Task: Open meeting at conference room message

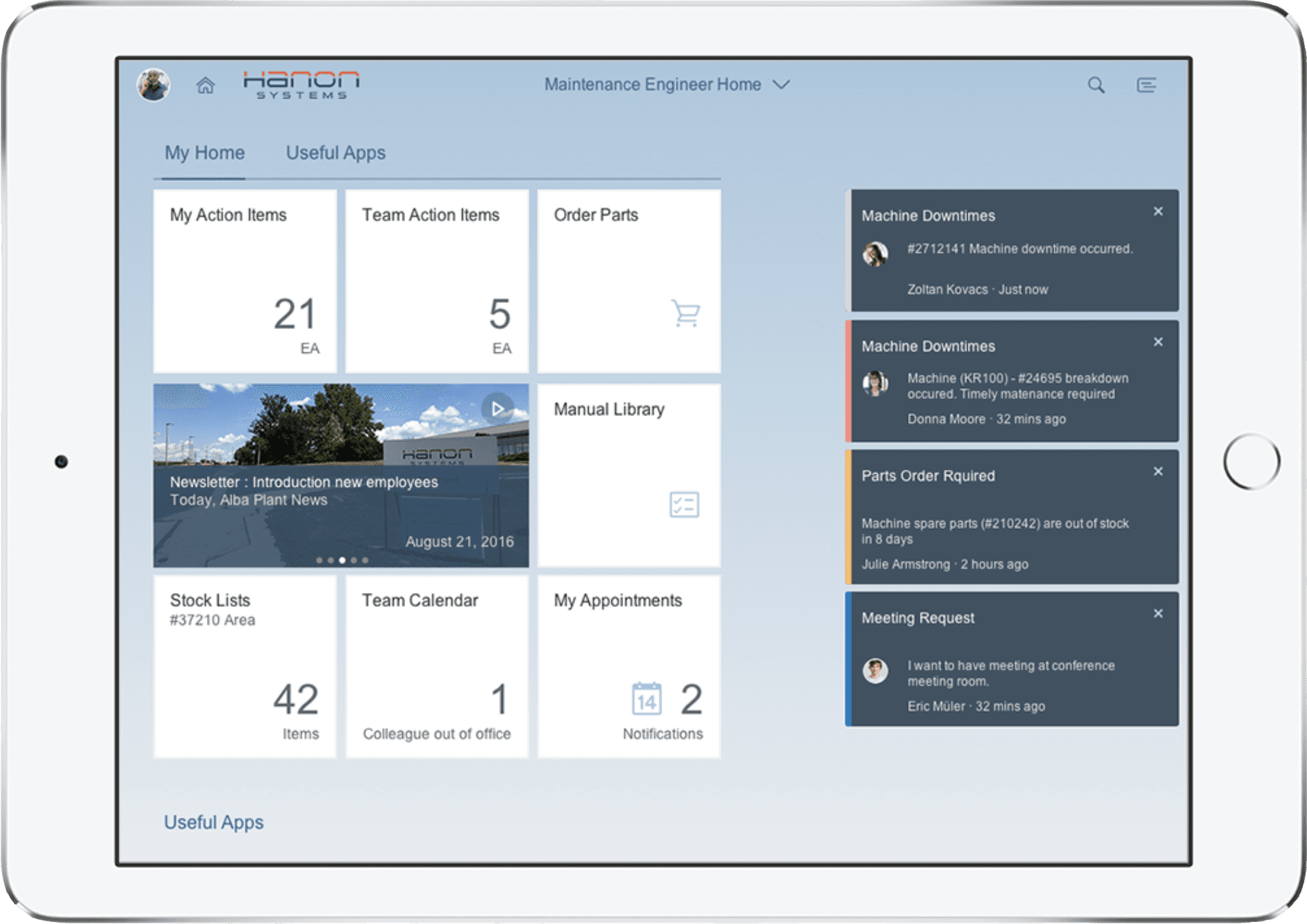Action: [x=1011, y=673]
